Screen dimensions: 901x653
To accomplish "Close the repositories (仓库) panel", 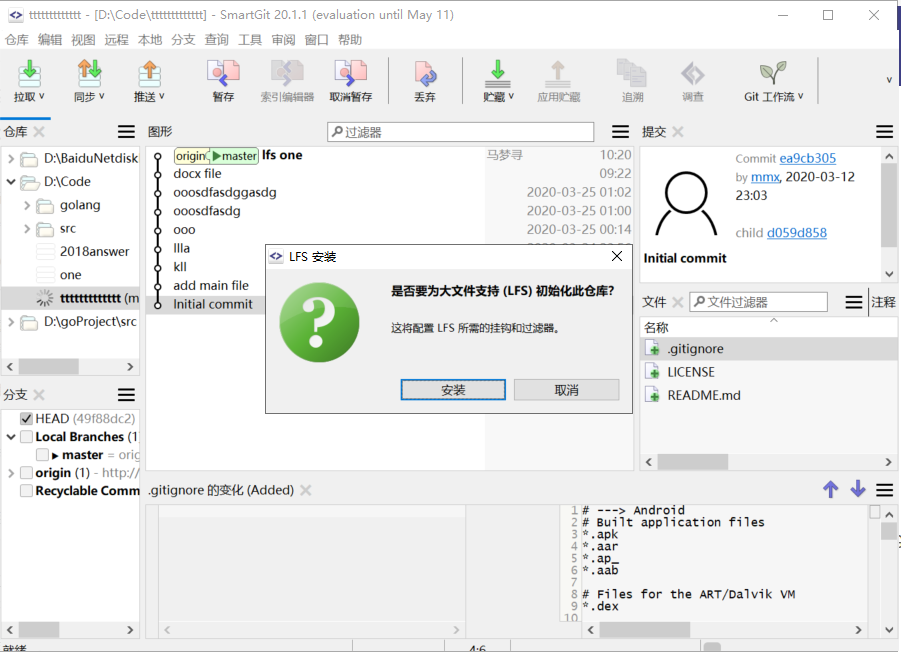I will click(38, 132).
